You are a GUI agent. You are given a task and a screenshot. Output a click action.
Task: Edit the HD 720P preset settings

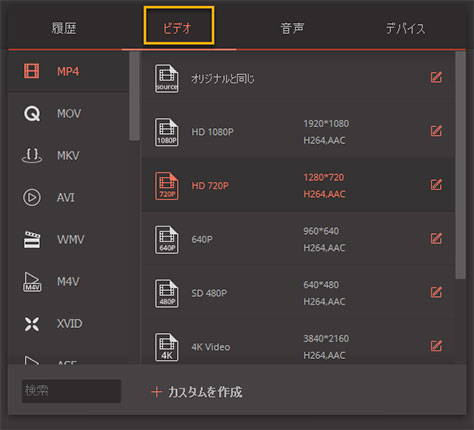click(x=436, y=185)
